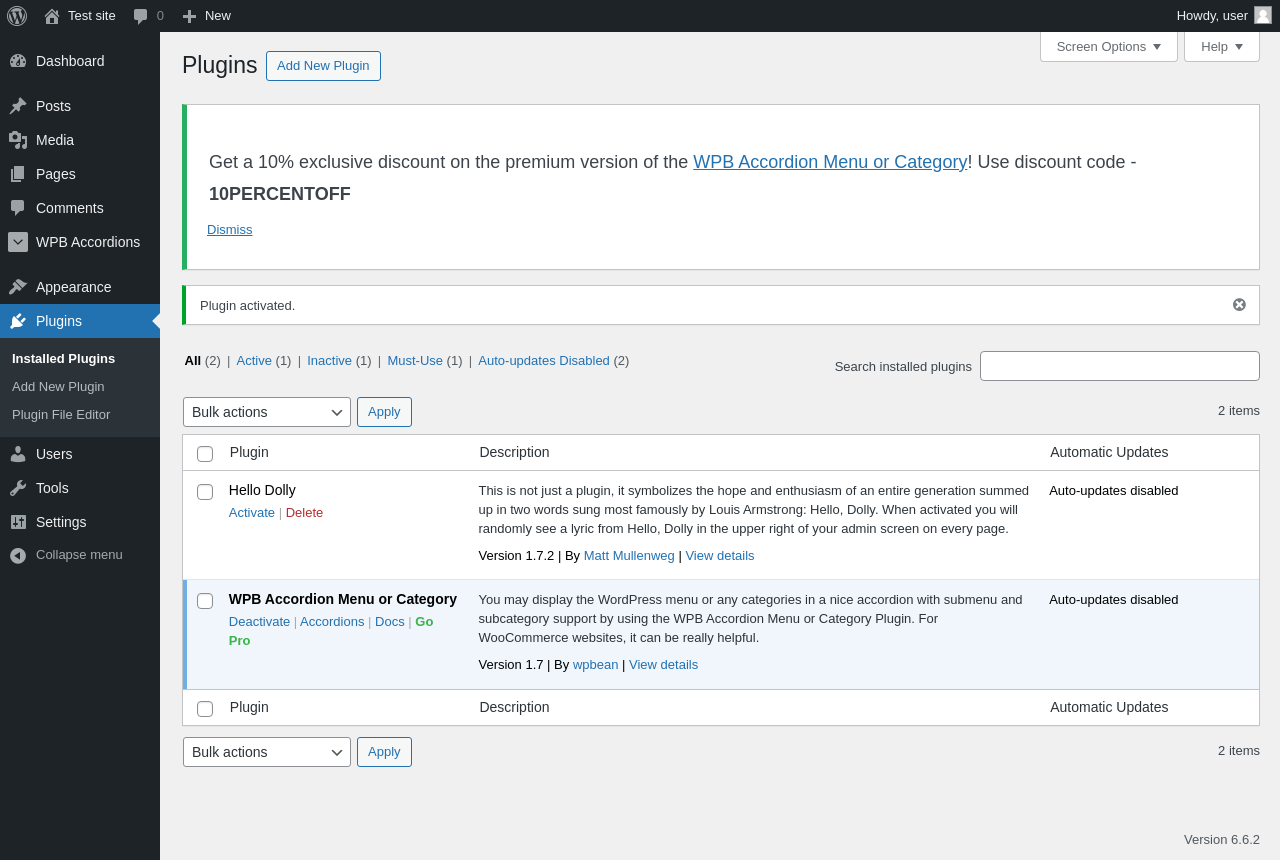This screenshot has width=1280, height=860.
Task: Click bottom Apply button
Action: click(x=384, y=752)
